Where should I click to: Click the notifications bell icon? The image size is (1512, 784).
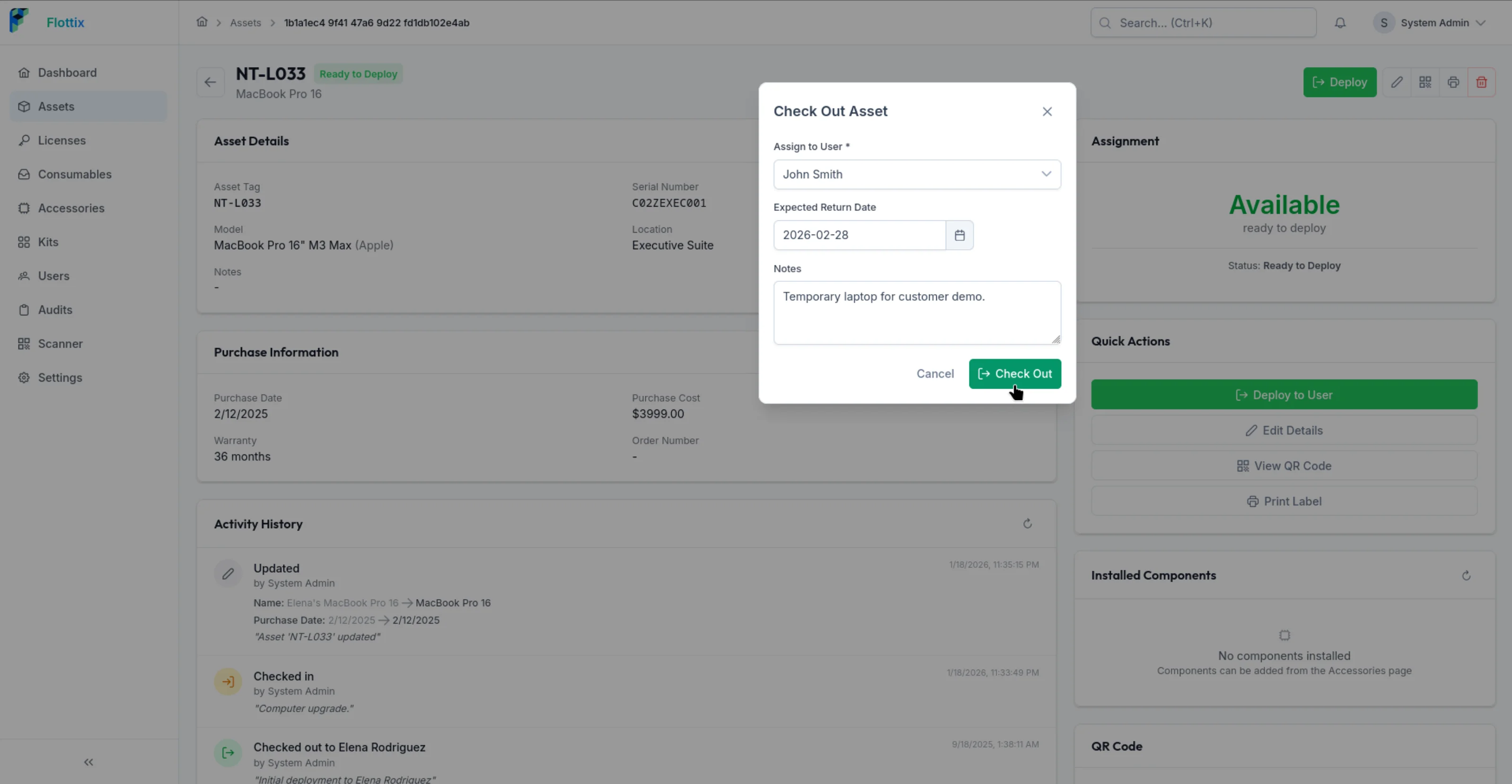[x=1339, y=23]
